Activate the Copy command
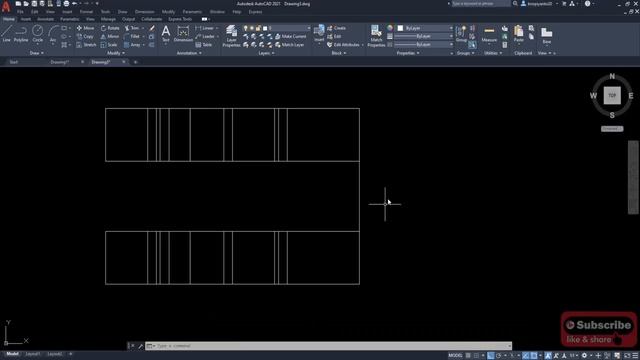This screenshot has width=640, height=360. coord(85,36)
